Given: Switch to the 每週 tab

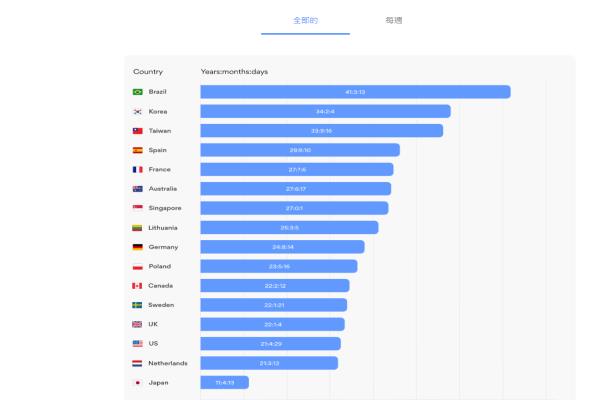Looking at the screenshot, I should coord(394,20).
